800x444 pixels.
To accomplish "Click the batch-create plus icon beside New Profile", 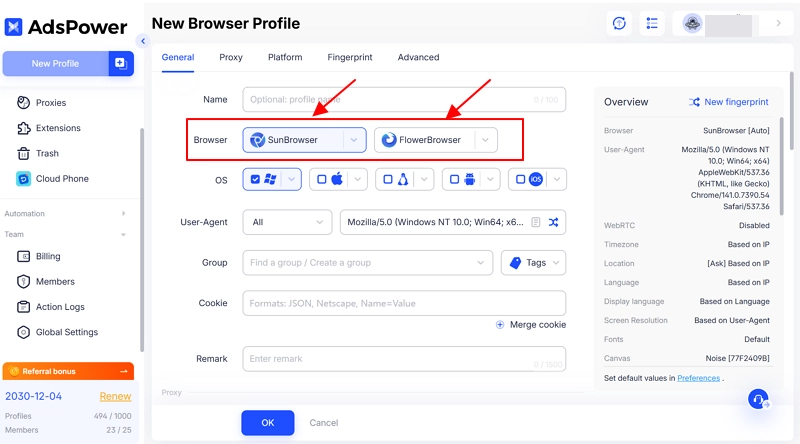I will pos(121,63).
